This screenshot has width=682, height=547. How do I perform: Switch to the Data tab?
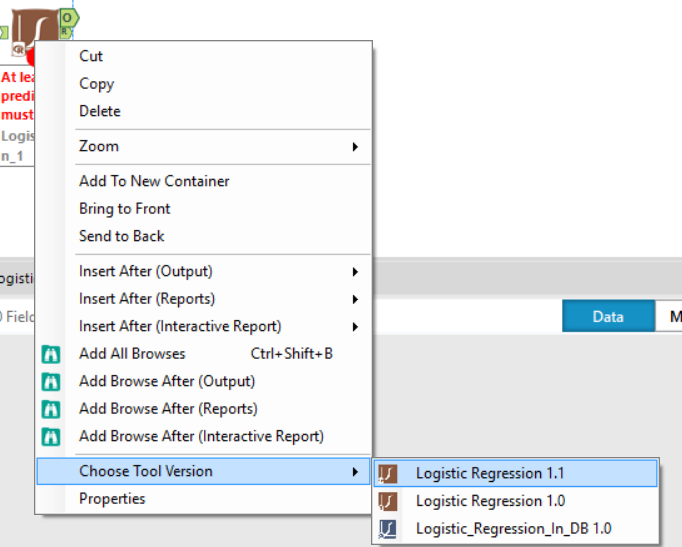click(608, 317)
